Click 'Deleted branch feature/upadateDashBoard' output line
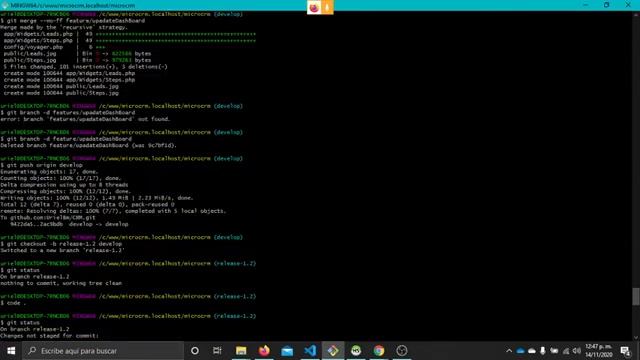The width and height of the screenshot is (640, 360). (89, 145)
